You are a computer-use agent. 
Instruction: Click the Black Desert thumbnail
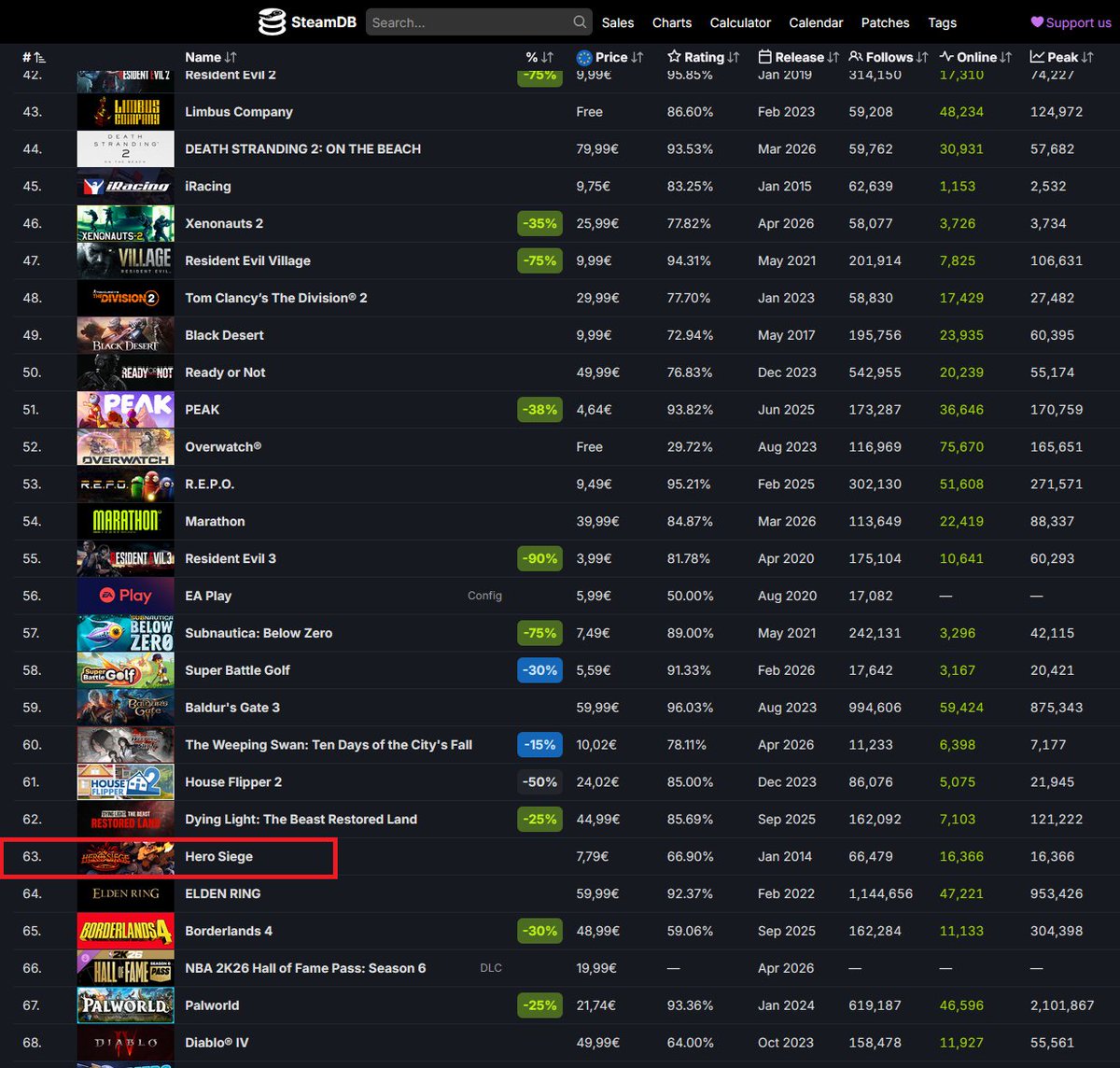(125, 335)
